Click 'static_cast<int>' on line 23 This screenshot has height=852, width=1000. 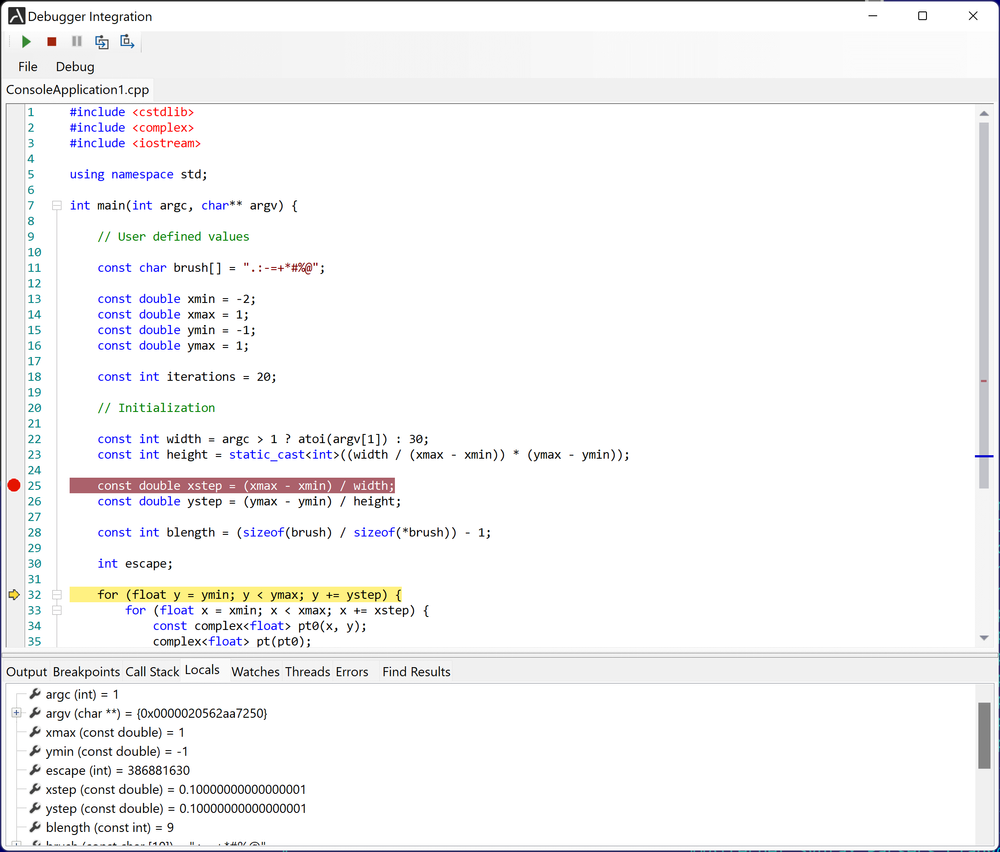pyautogui.click(x=284, y=455)
